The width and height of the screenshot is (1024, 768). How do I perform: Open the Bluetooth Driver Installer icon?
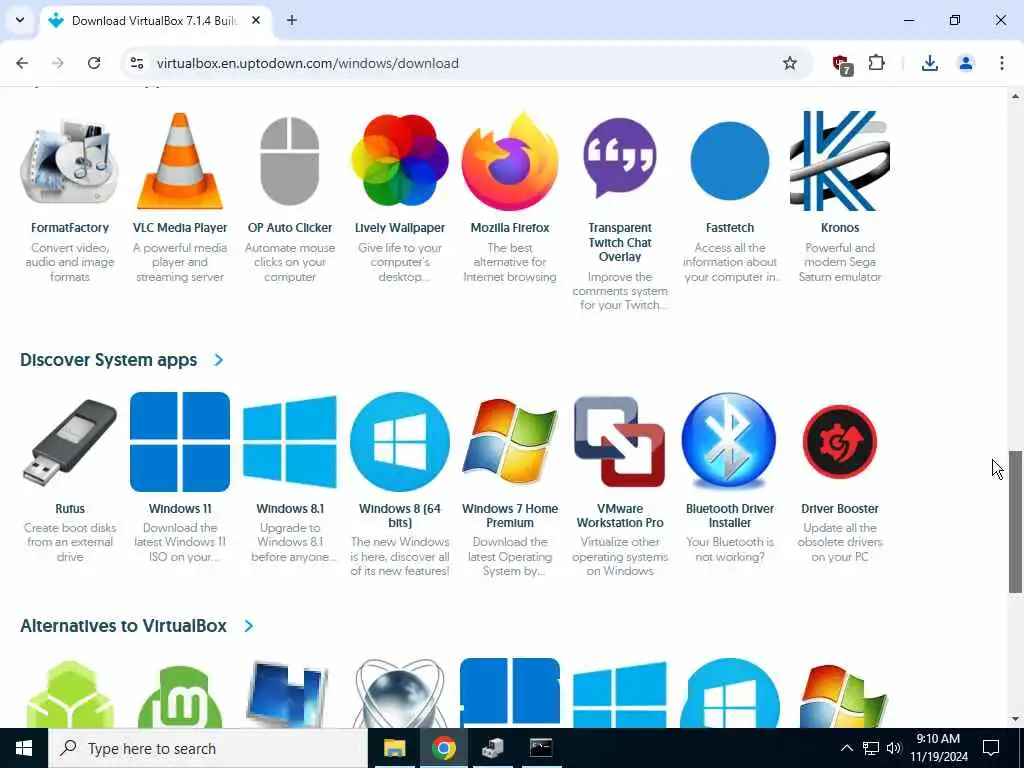[729, 441]
